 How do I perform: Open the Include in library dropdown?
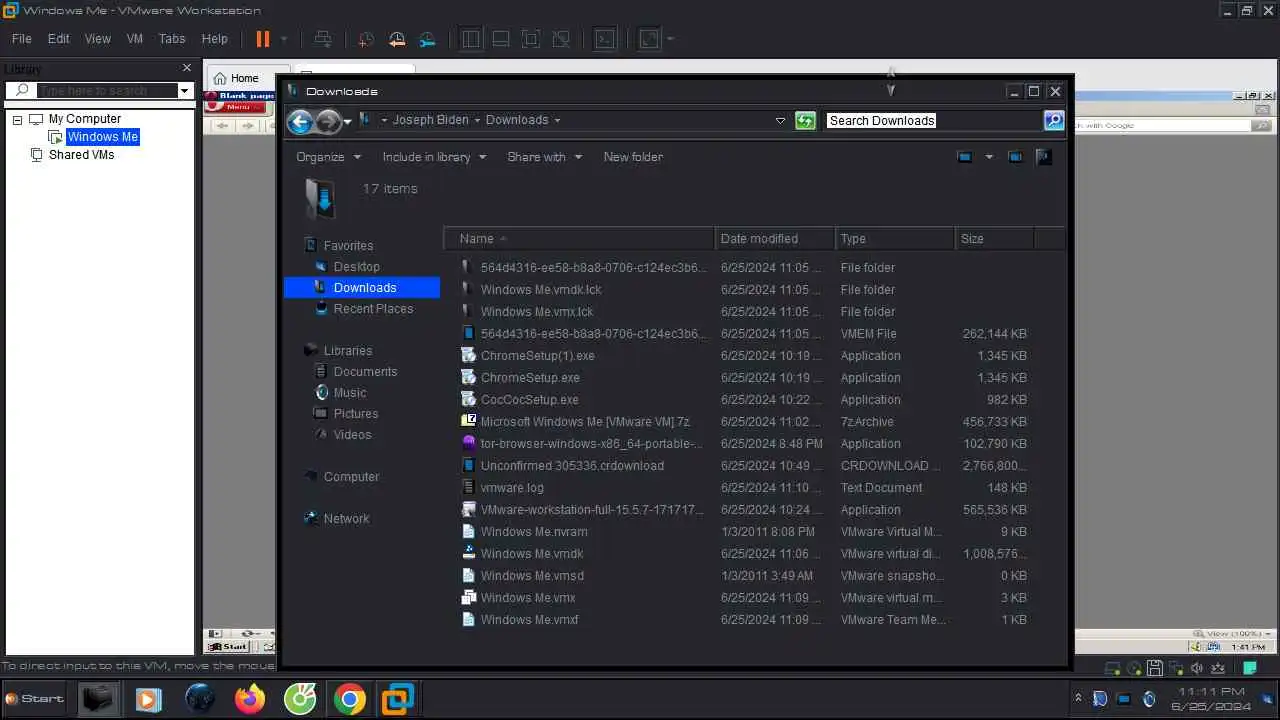(434, 157)
